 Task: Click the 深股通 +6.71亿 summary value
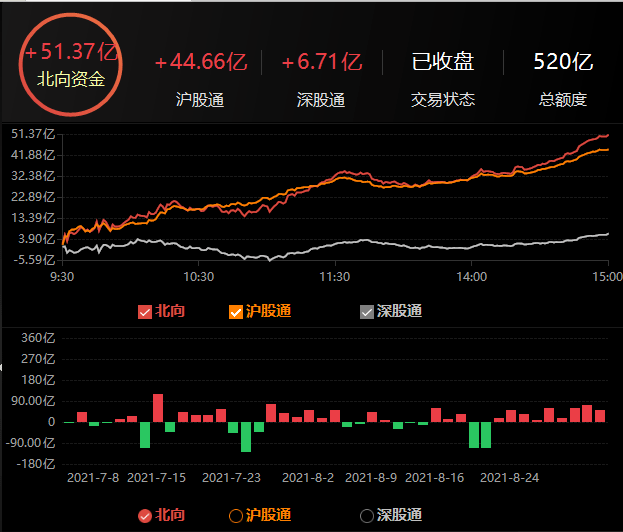point(322,62)
